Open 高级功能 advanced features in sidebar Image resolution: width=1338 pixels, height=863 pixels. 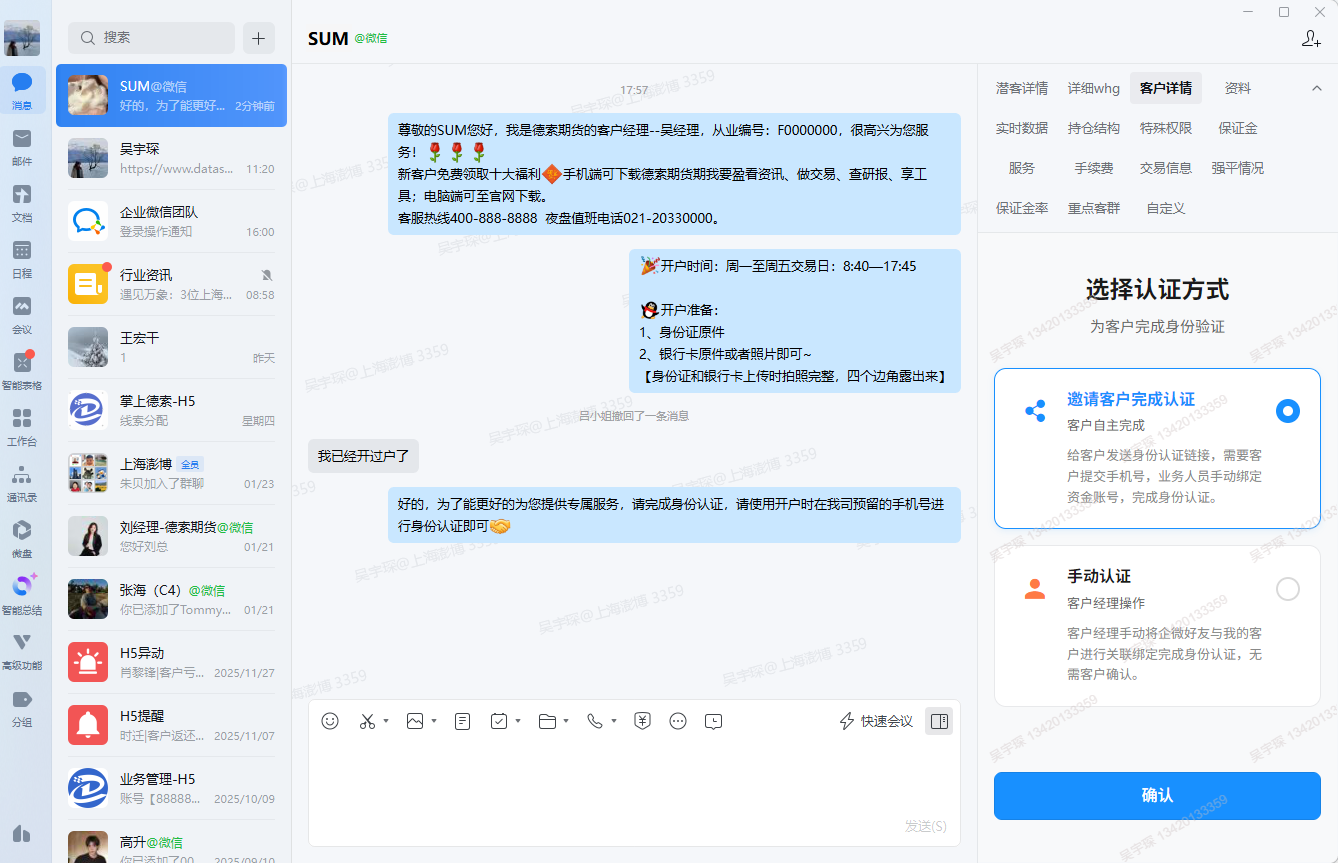click(x=22, y=651)
